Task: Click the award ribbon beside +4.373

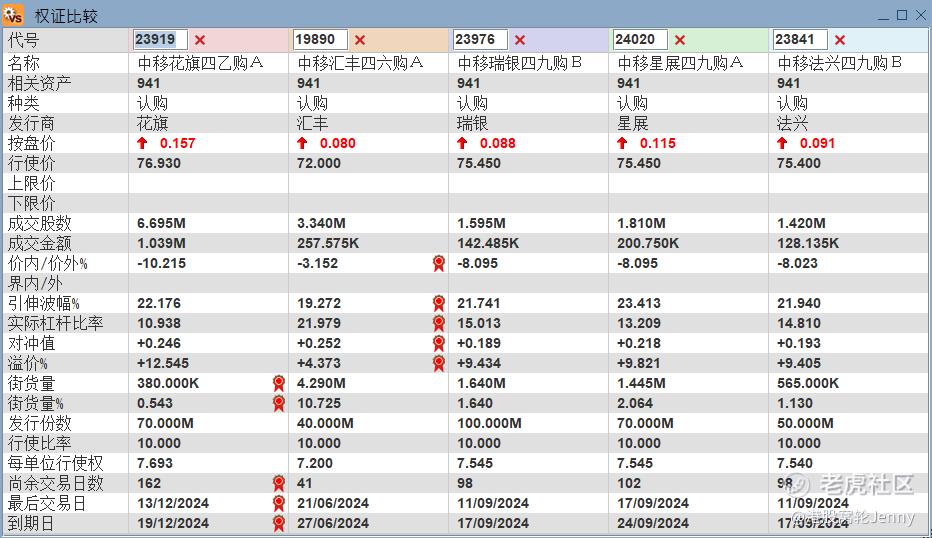Action: coord(439,363)
